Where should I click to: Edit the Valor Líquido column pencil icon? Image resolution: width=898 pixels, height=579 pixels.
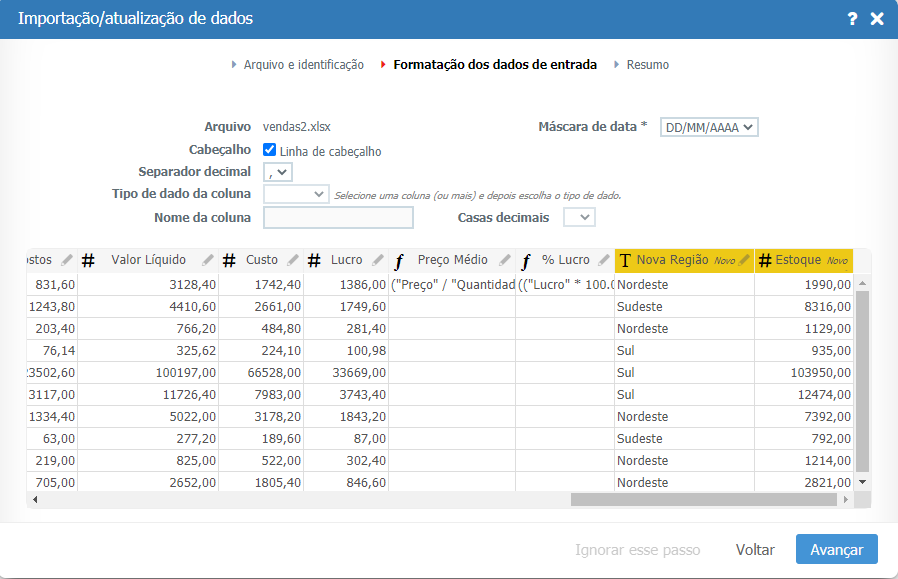[208, 260]
